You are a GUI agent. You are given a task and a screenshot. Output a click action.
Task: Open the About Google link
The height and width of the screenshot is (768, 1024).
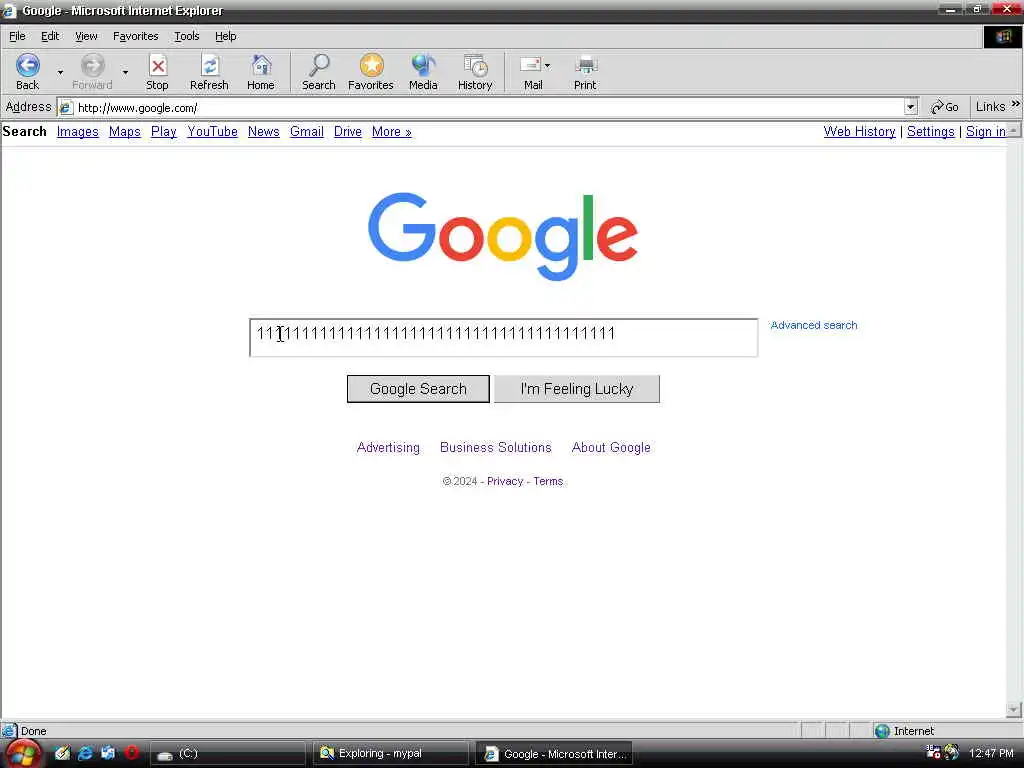[611, 447]
